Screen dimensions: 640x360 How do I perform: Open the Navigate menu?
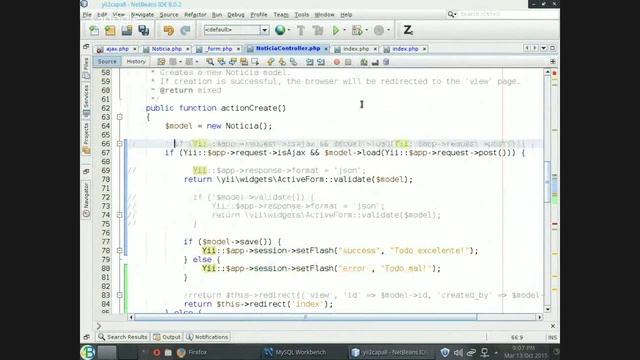pyautogui.click(x=142, y=15)
